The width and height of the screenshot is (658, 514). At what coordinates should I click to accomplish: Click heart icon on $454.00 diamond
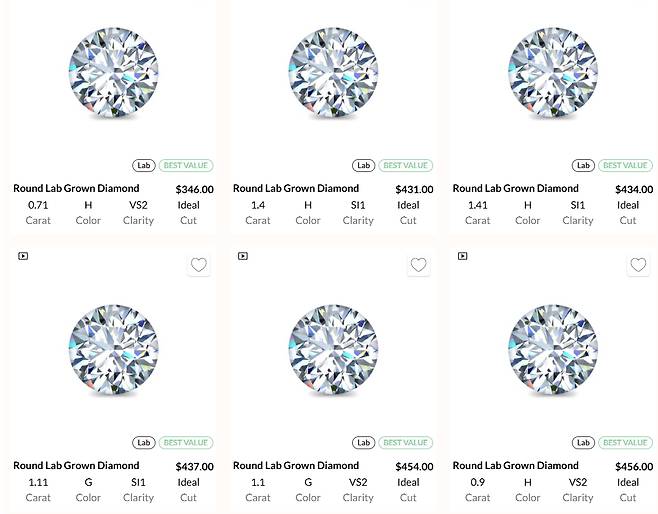click(x=419, y=265)
